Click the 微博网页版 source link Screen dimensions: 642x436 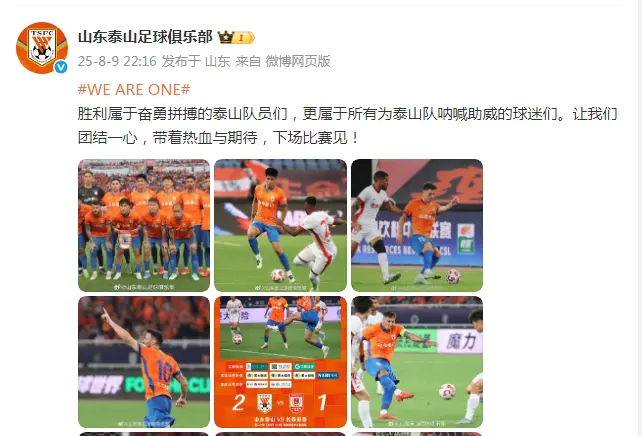(x=298, y=61)
